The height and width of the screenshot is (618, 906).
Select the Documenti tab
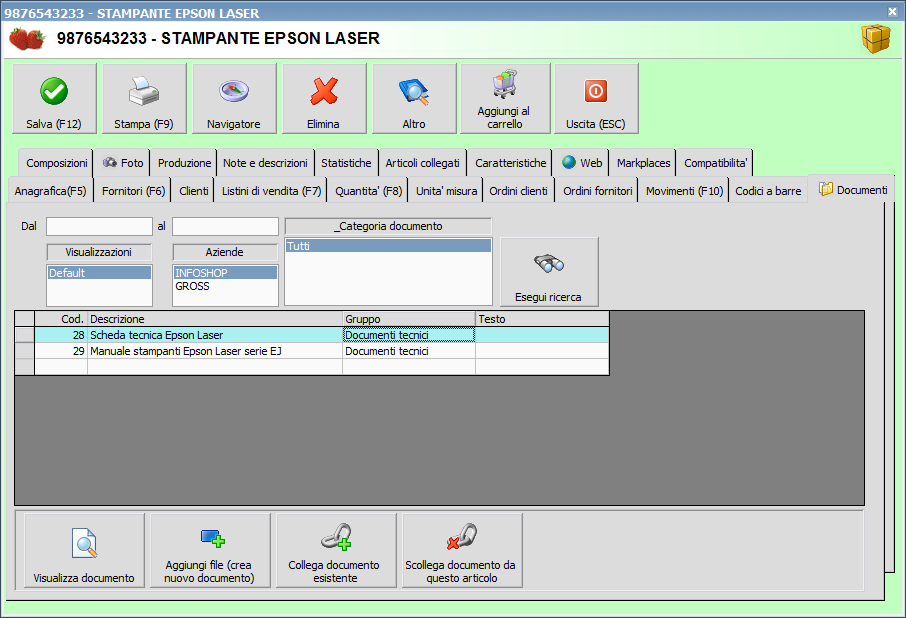coord(853,189)
